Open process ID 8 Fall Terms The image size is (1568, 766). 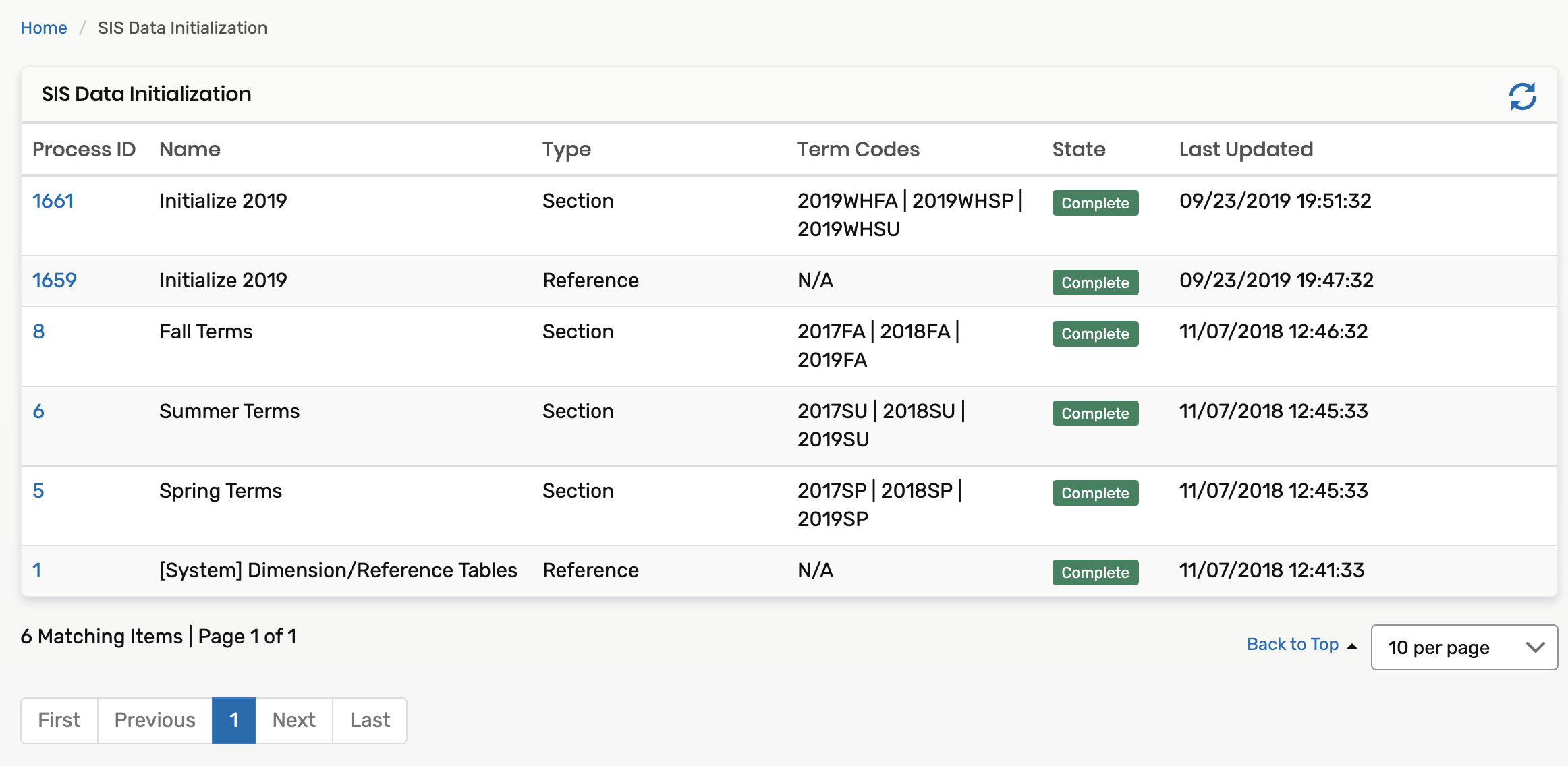click(x=38, y=332)
